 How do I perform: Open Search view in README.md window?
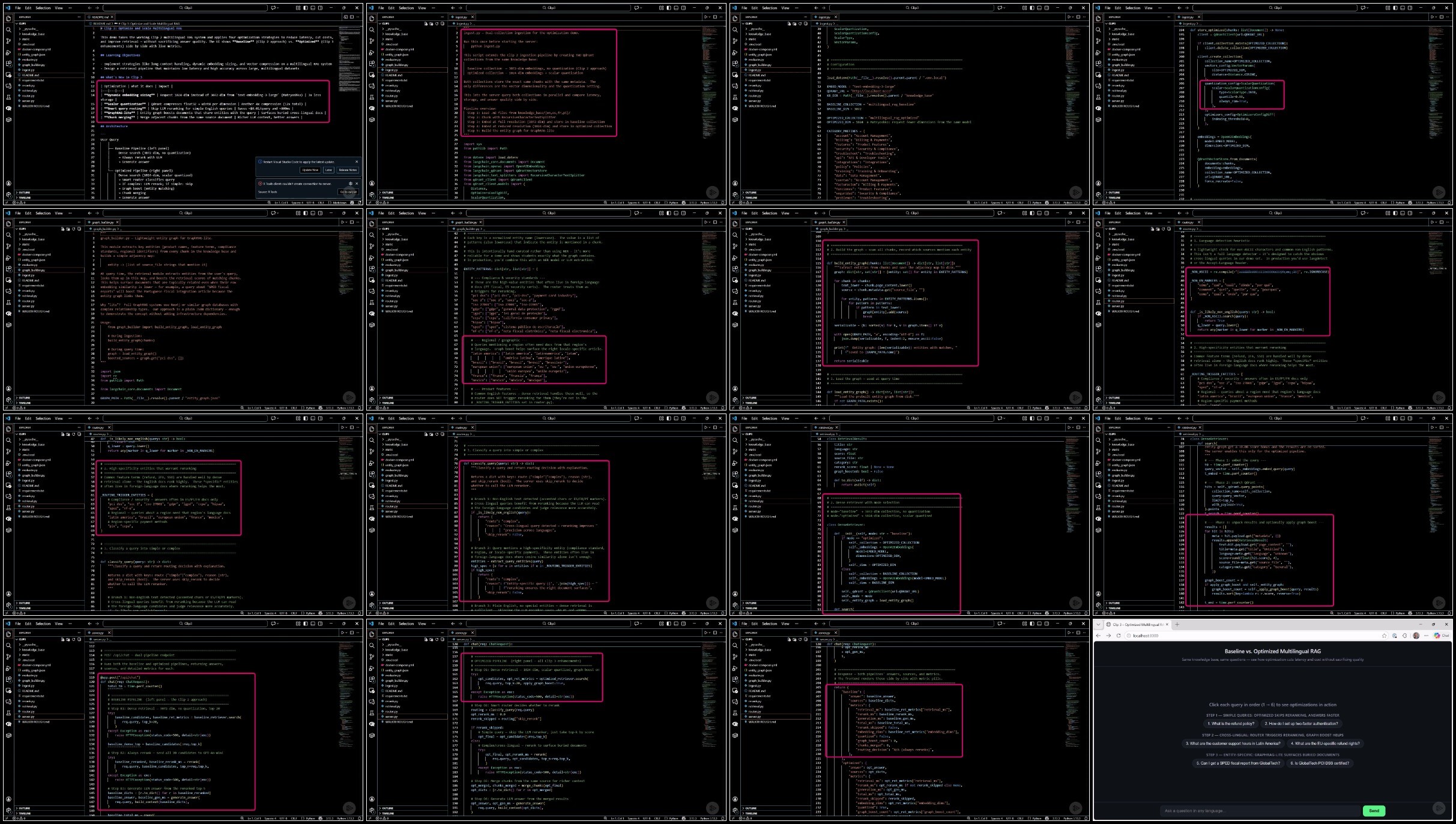pyautogui.click(x=8, y=29)
